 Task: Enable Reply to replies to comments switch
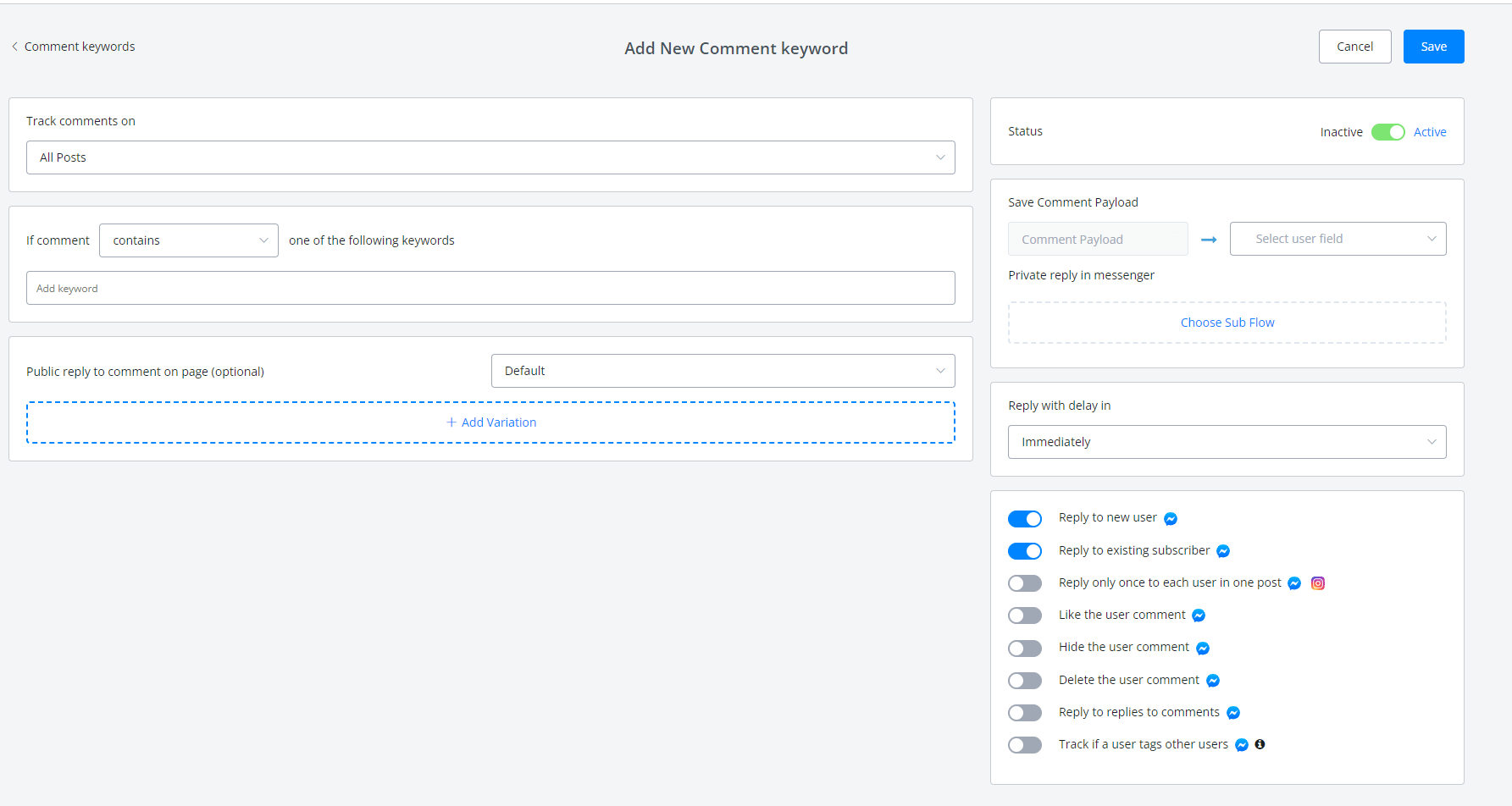pos(1025,713)
